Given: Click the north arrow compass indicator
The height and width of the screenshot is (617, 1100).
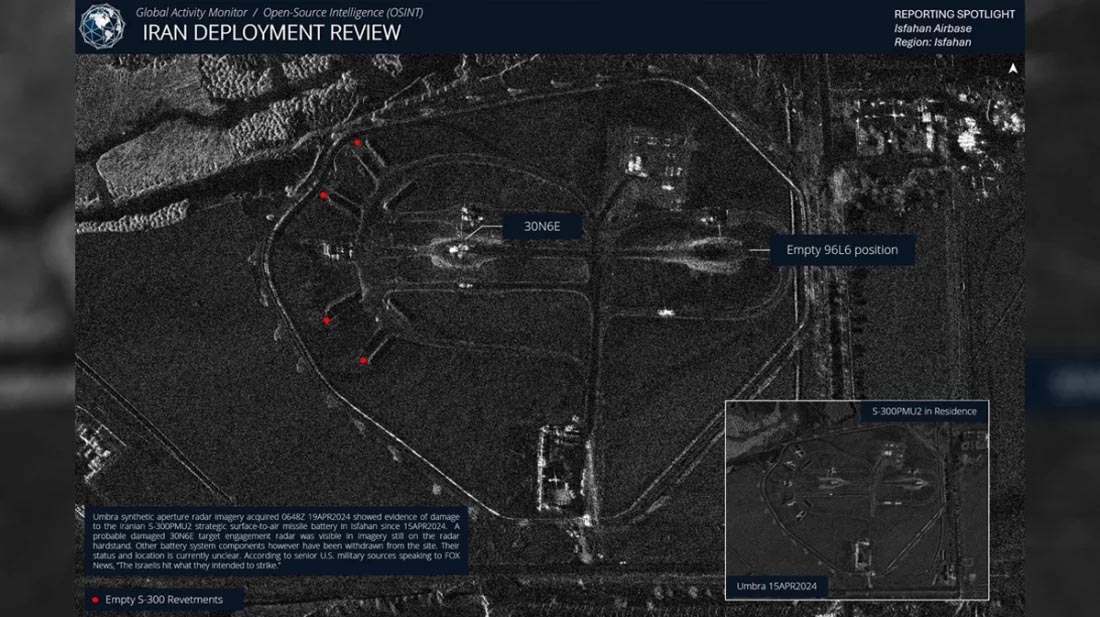Looking at the screenshot, I should pos(1013,69).
